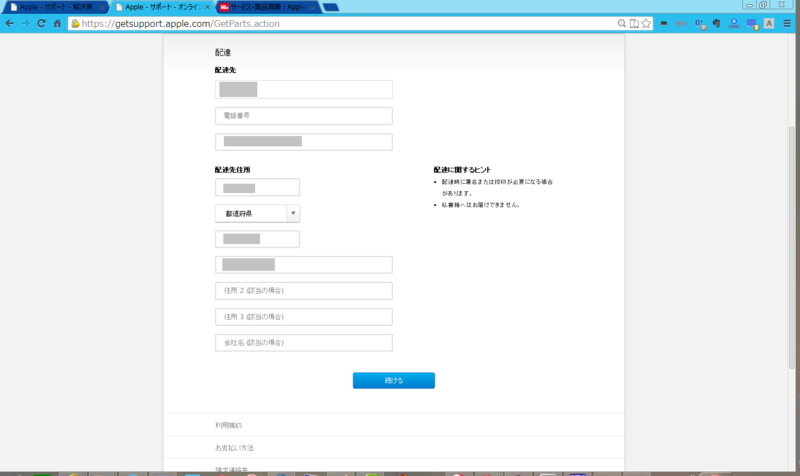The image size is (800, 476).
Task: Click the black rectangle extension icon
Action: point(664,23)
